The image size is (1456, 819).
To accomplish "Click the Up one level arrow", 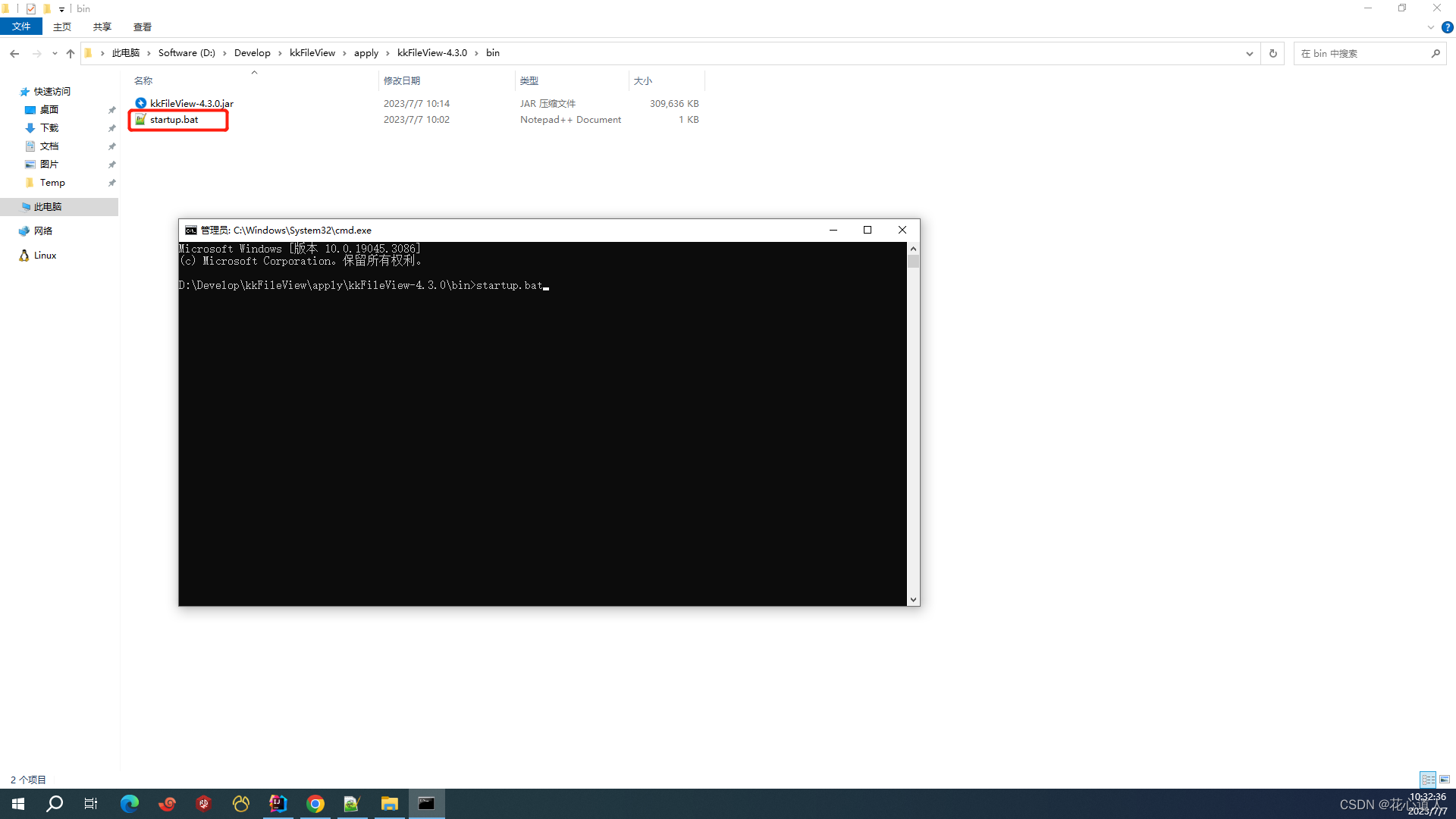I will click(71, 53).
